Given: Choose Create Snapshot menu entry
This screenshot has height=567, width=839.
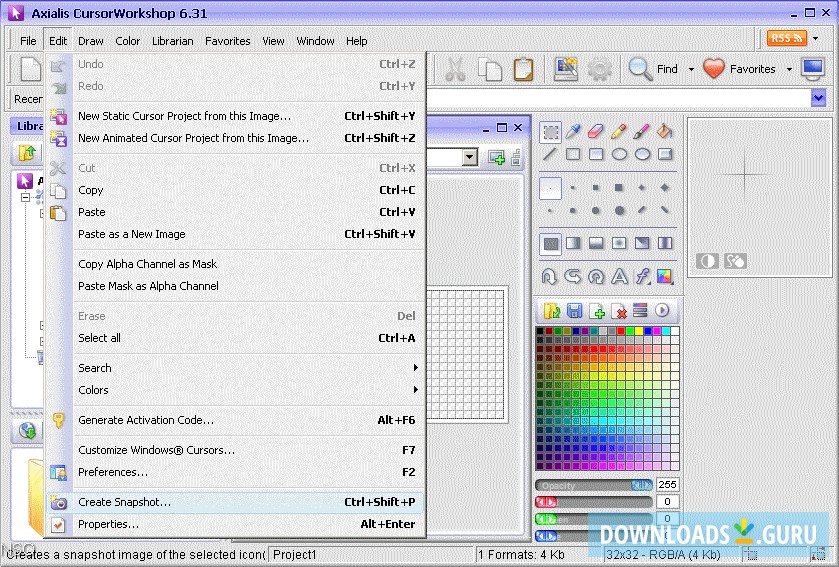Looking at the screenshot, I should click(235, 502).
